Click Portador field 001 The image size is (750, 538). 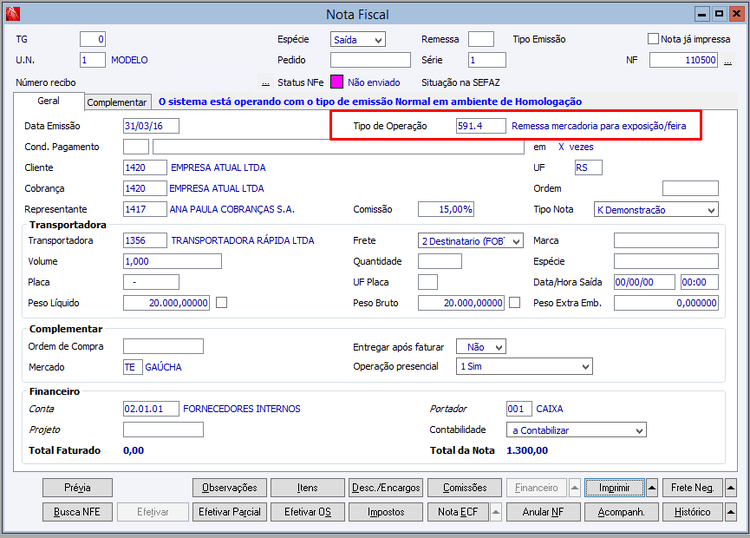click(518, 409)
